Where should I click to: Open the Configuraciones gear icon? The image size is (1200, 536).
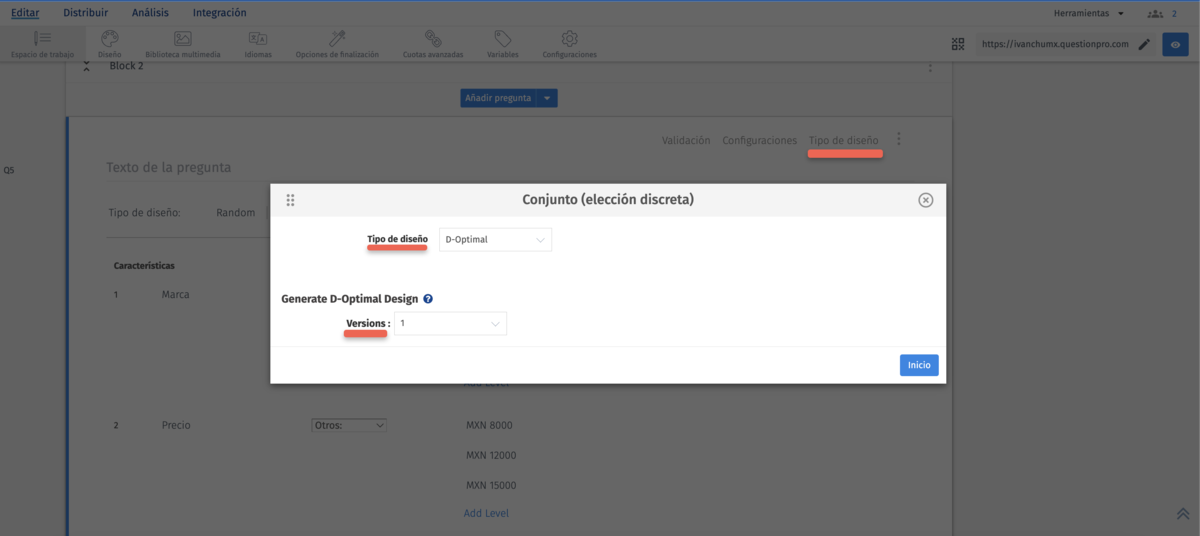coord(569,38)
